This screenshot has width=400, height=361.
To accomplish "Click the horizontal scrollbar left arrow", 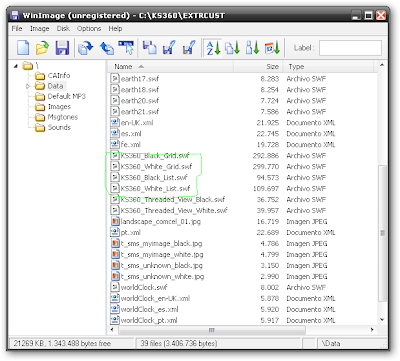I will coord(112,330).
